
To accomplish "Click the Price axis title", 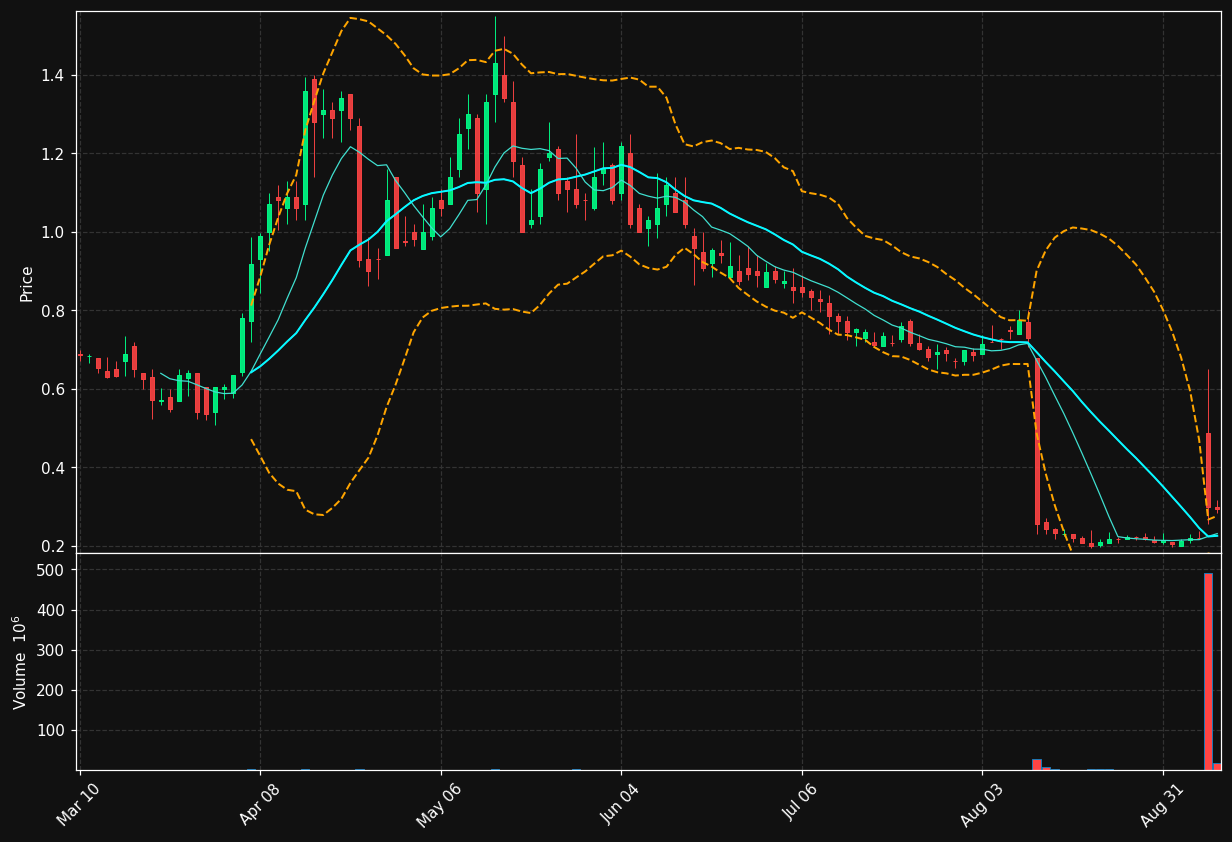I will pyautogui.click(x=27, y=283).
